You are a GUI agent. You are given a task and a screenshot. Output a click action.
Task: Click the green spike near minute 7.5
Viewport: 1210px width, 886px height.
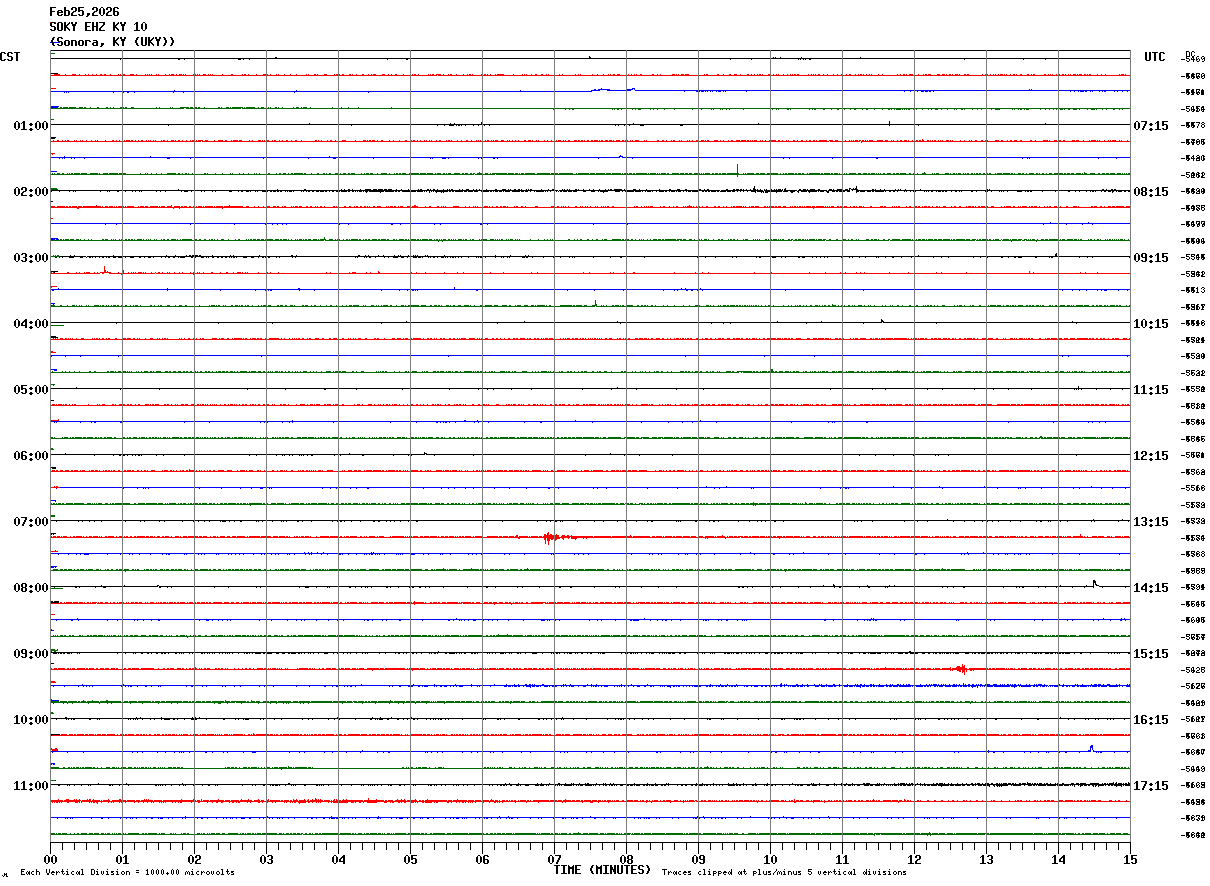(x=595, y=303)
